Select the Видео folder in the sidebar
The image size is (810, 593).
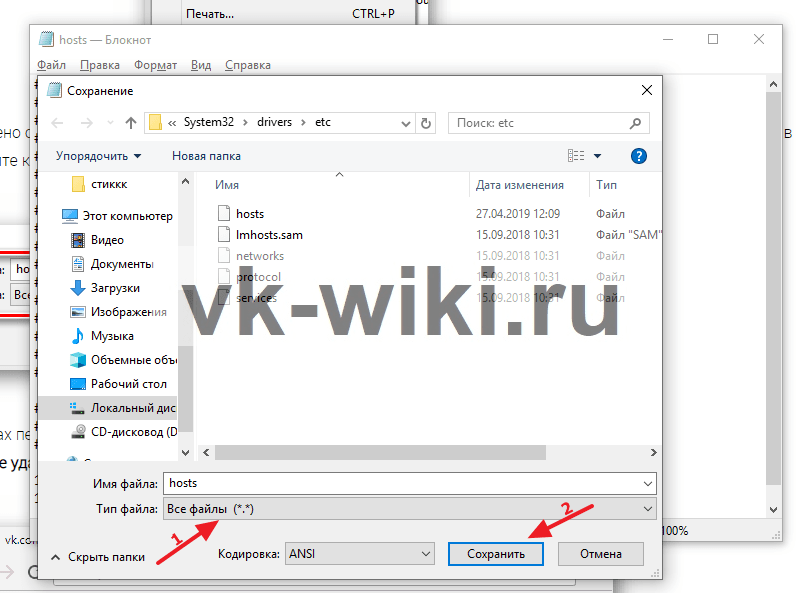[x=107, y=240]
